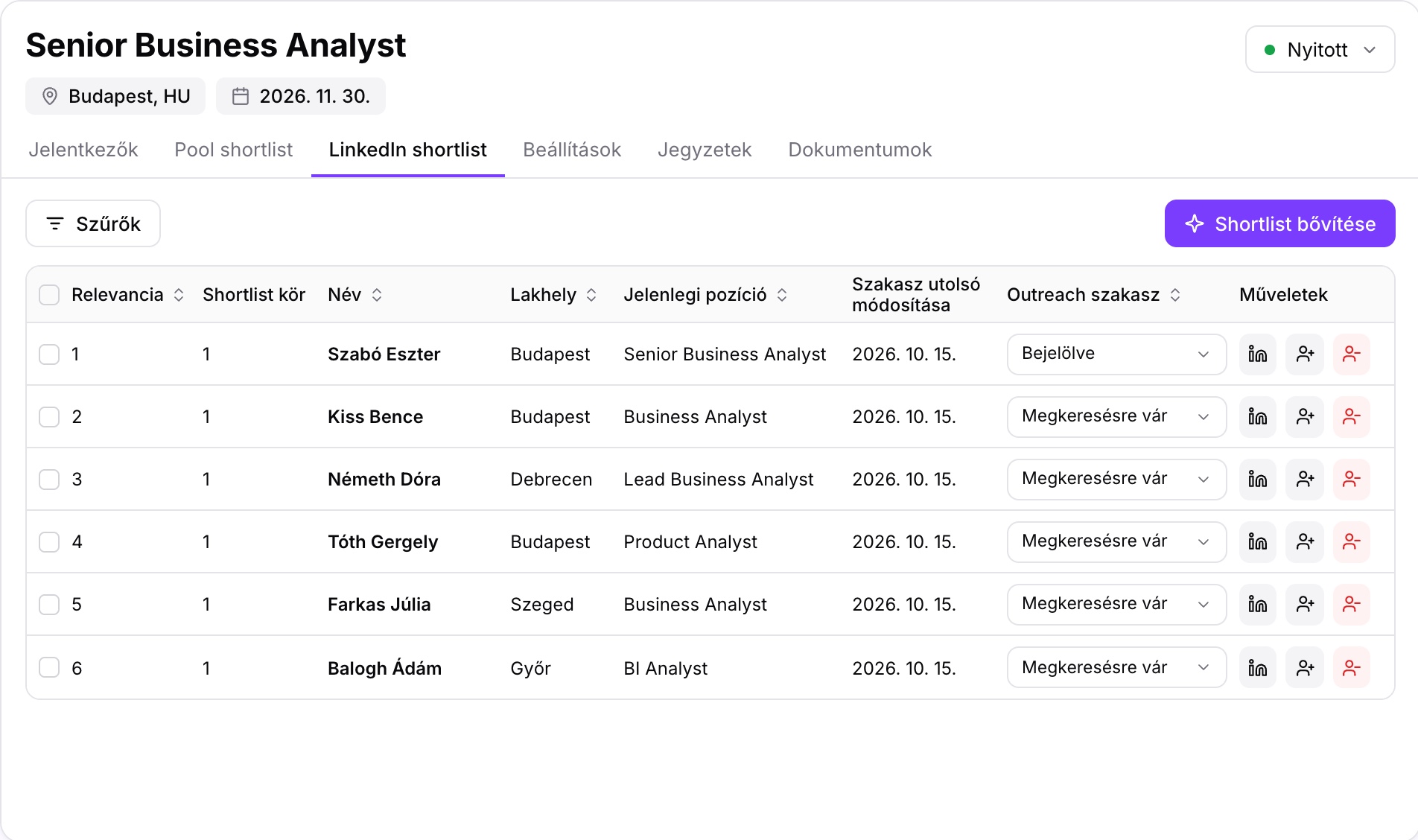Open the Jegyzetek tab
1418x840 pixels.
[x=705, y=150]
